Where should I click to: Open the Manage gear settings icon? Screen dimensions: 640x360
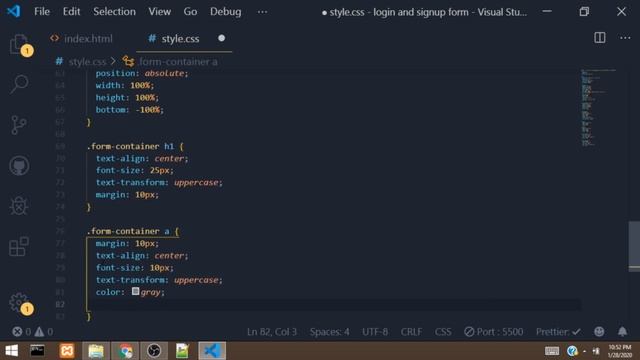pyautogui.click(x=19, y=303)
